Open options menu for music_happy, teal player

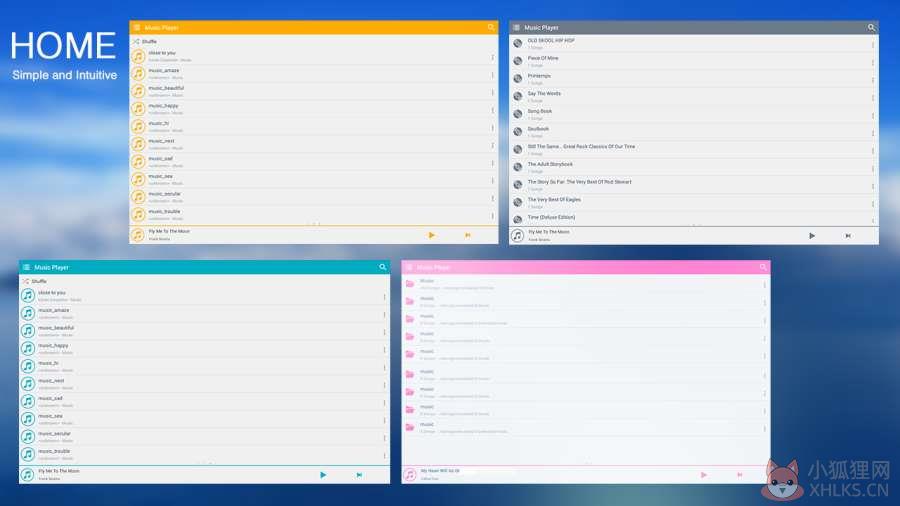point(384,349)
